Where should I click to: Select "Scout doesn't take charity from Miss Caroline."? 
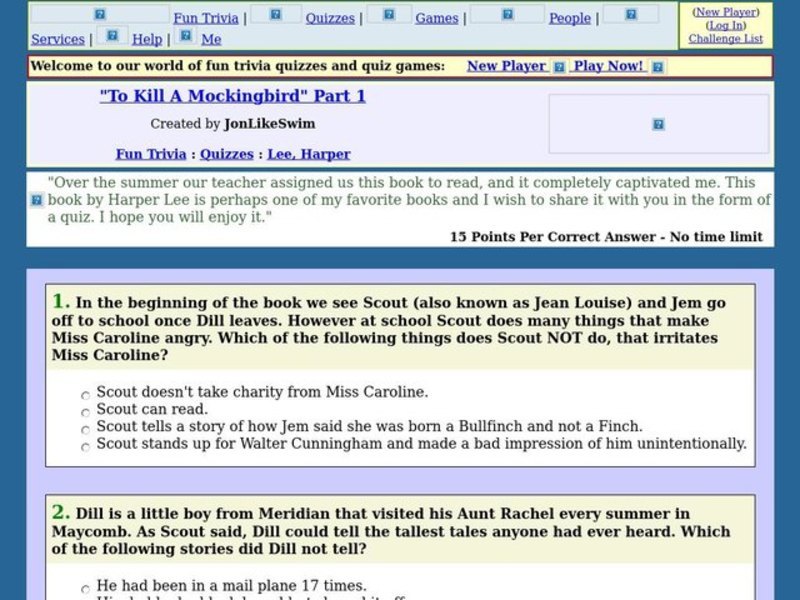86,395
